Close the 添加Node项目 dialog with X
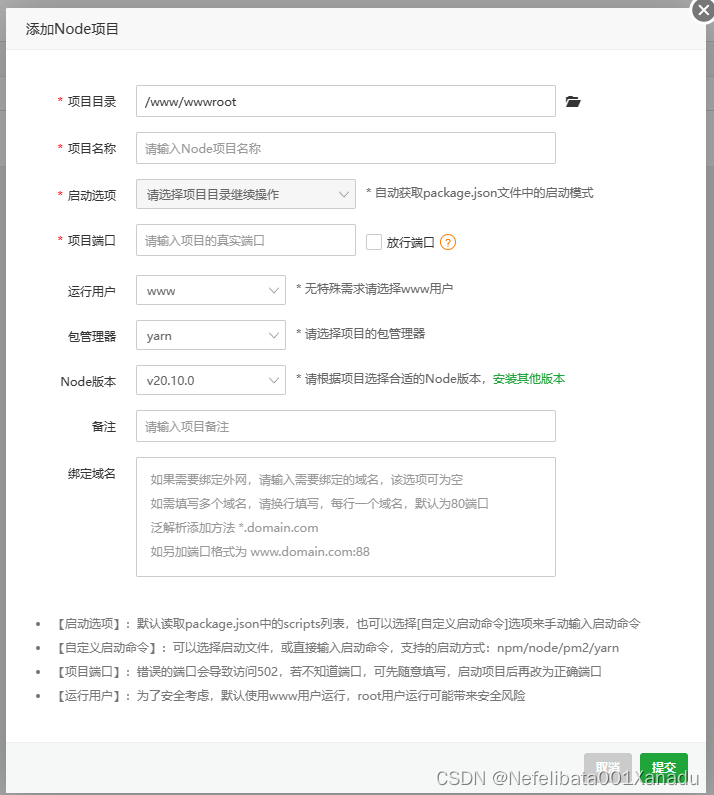Image resolution: width=714 pixels, height=795 pixels. [x=703, y=10]
